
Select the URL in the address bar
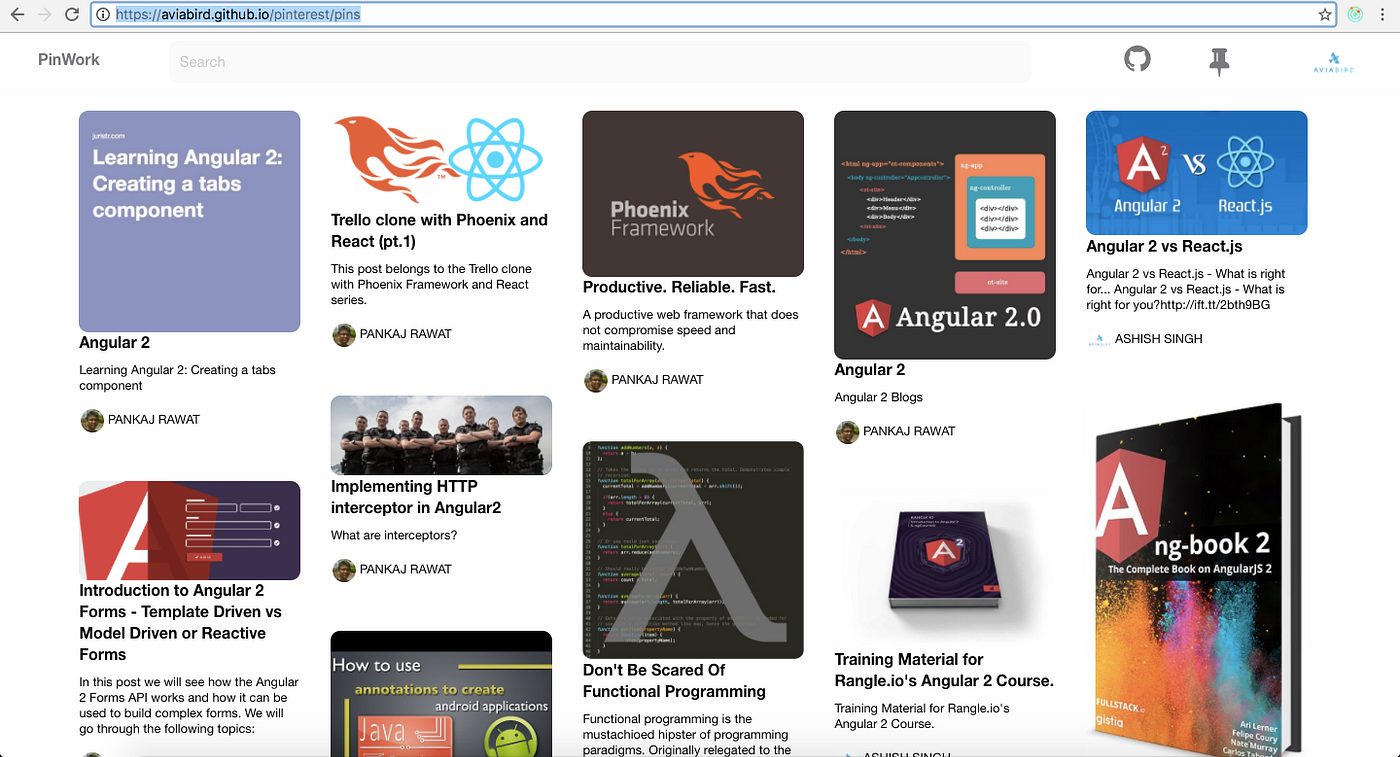tap(238, 14)
